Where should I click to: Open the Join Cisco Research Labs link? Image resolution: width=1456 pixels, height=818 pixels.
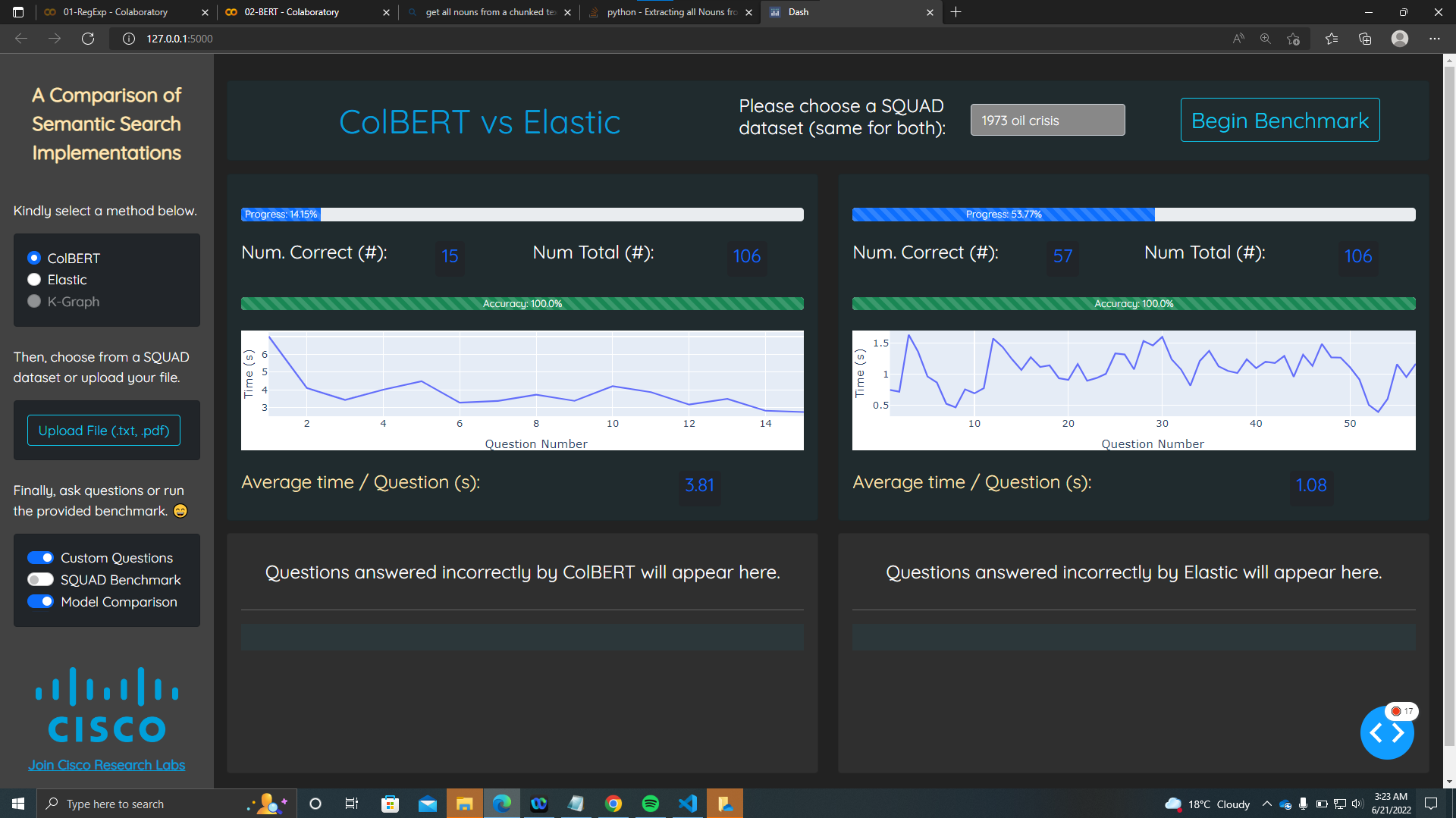(x=107, y=765)
